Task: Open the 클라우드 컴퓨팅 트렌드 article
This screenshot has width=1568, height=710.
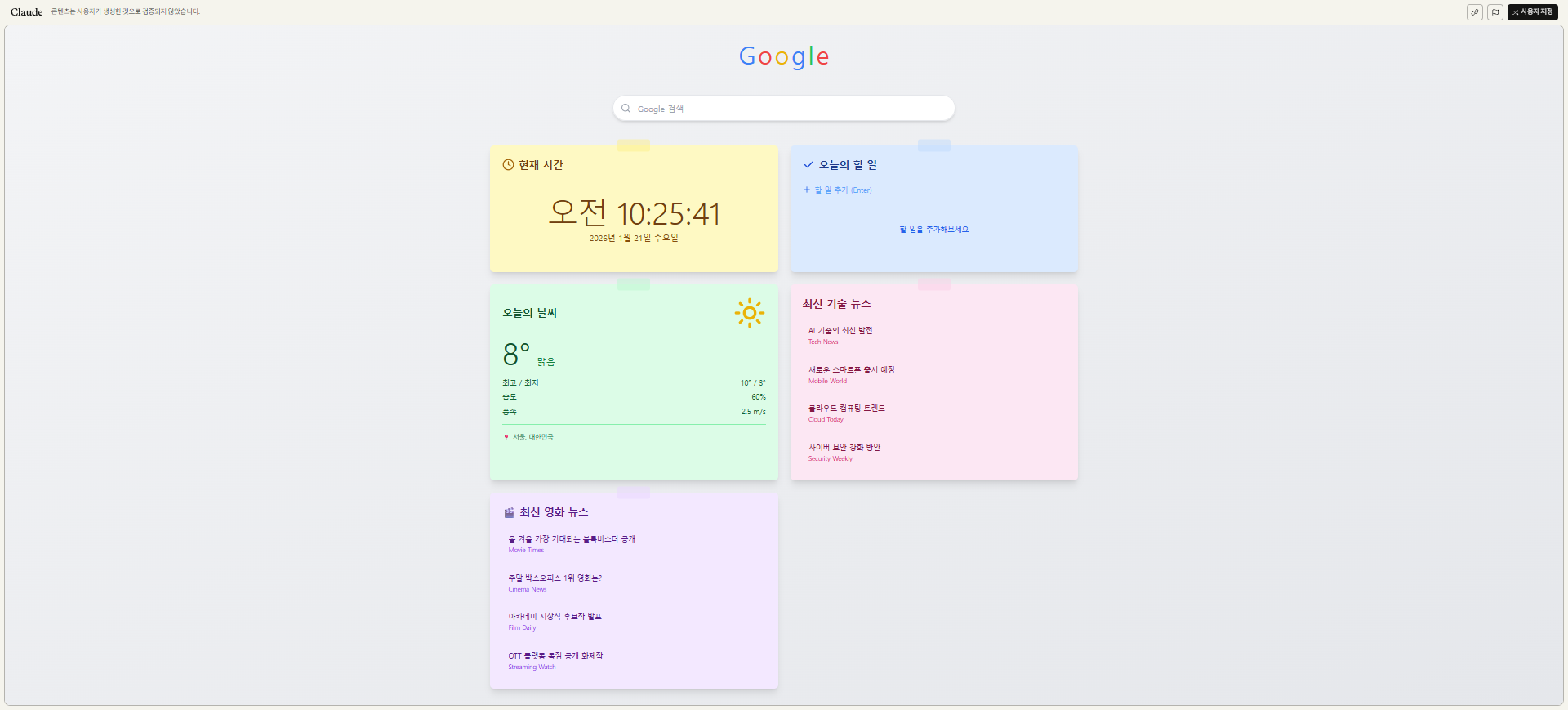Action: tap(847, 409)
